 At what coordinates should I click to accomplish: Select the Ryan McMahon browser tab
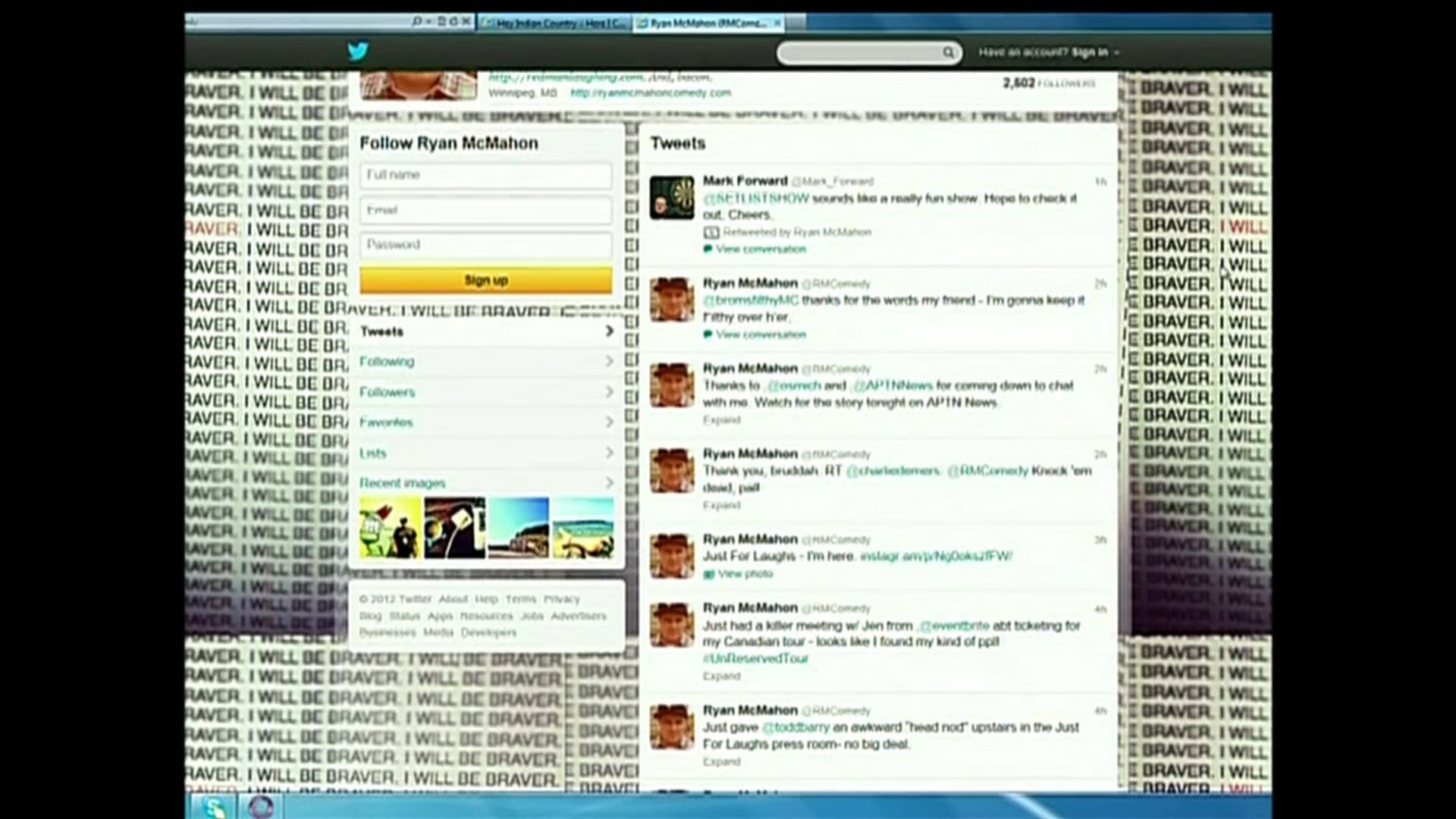pos(710,23)
